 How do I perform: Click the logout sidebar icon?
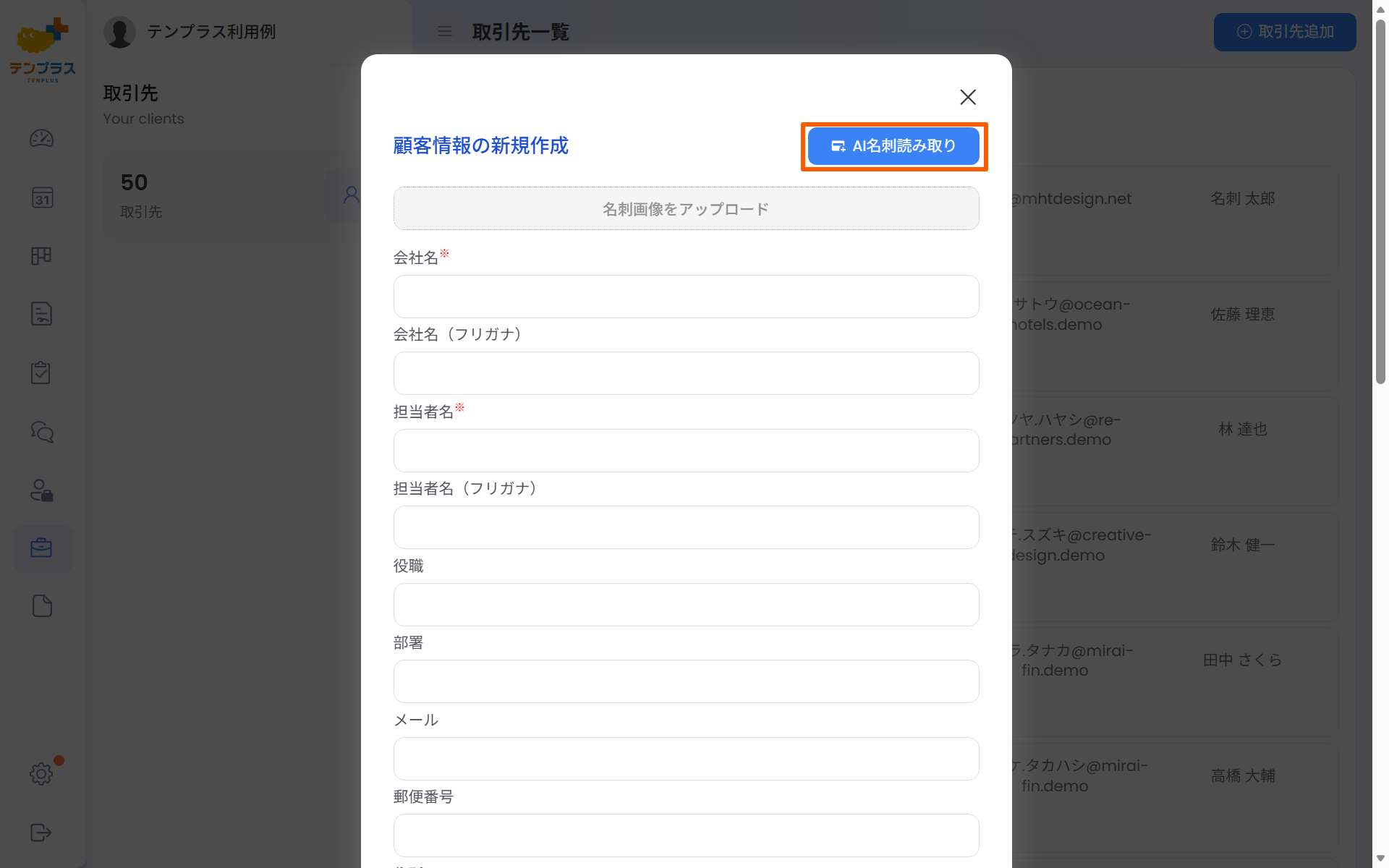pyautogui.click(x=42, y=833)
